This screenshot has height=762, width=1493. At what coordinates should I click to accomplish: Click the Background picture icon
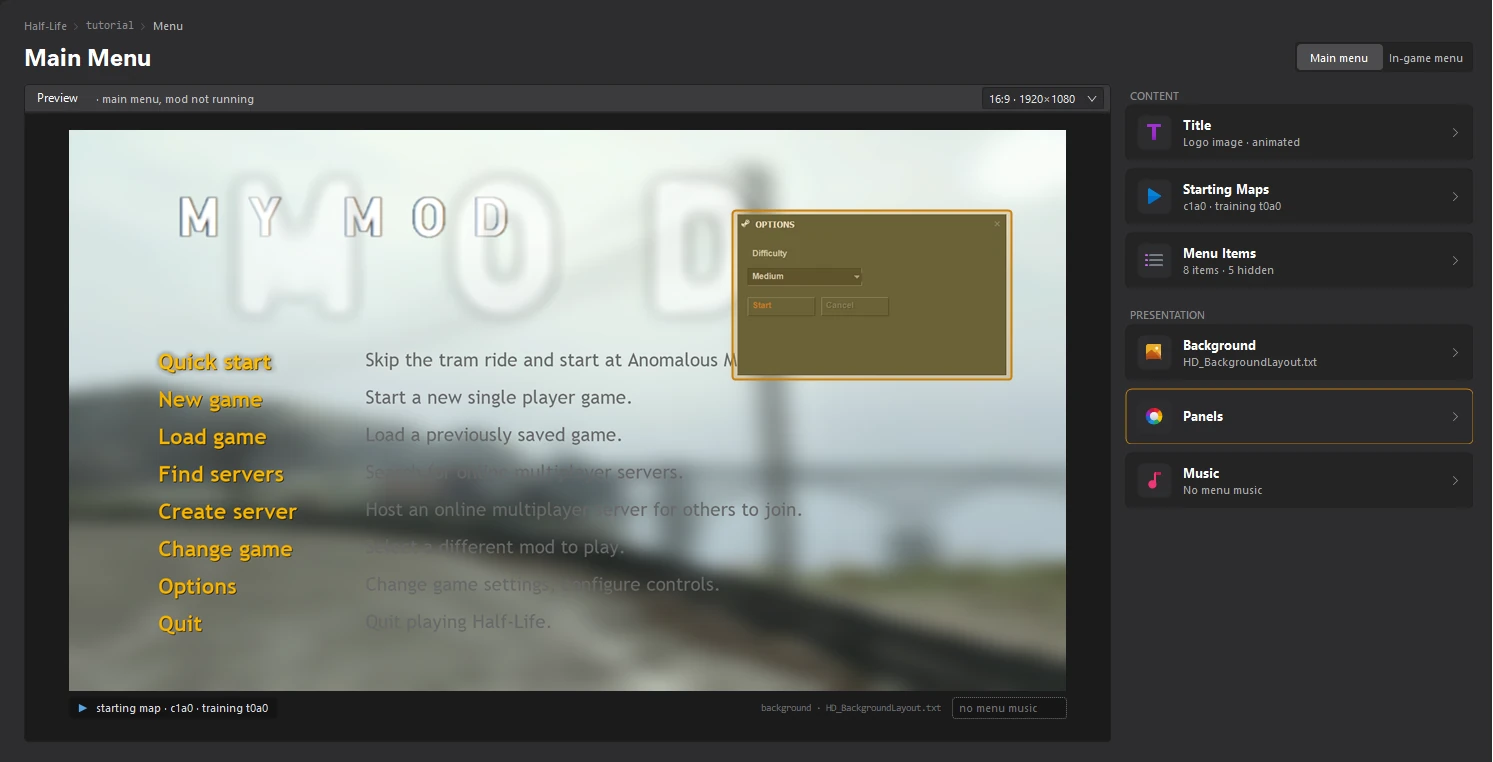click(1154, 352)
